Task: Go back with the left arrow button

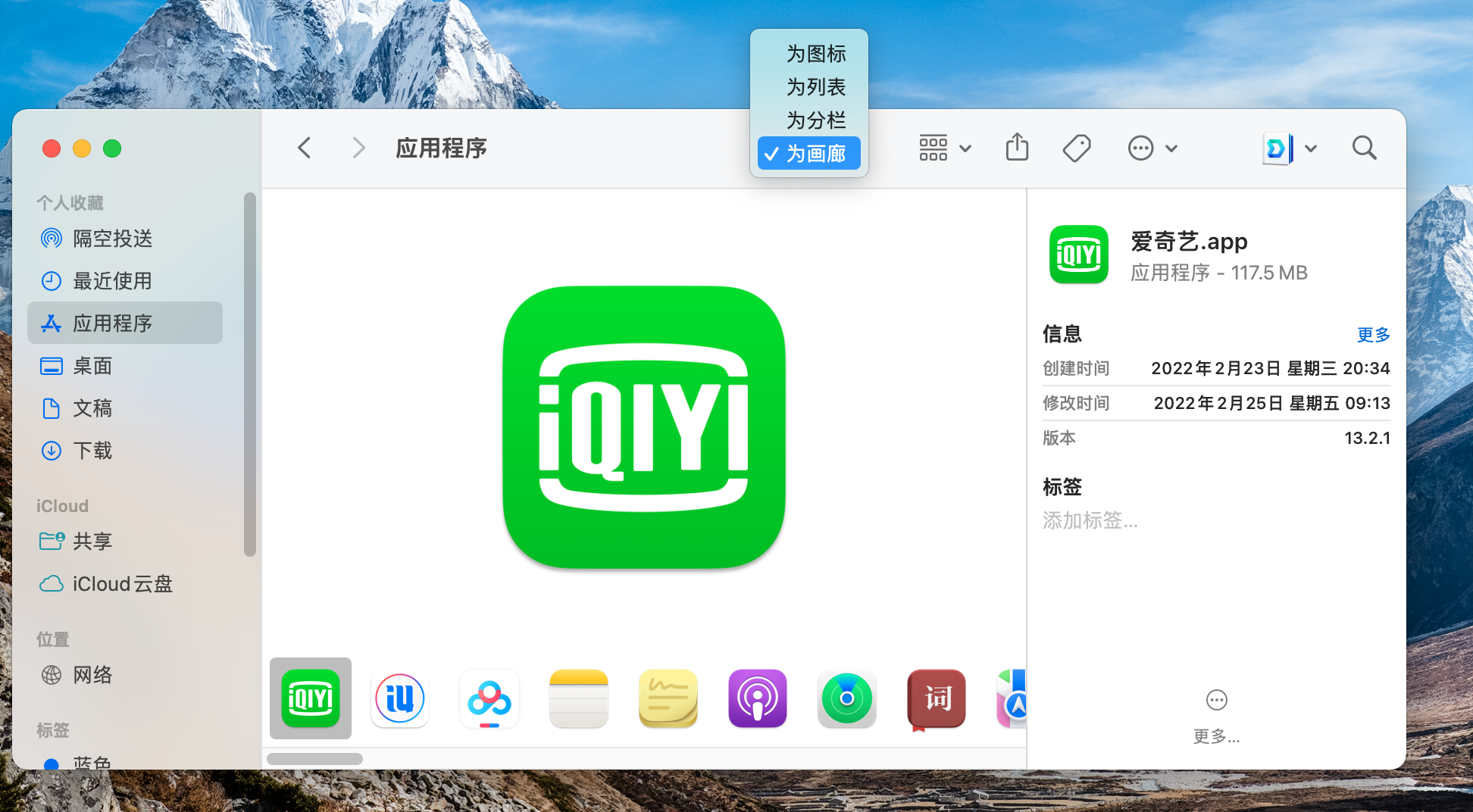Action: pyautogui.click(x=305, y=148)
